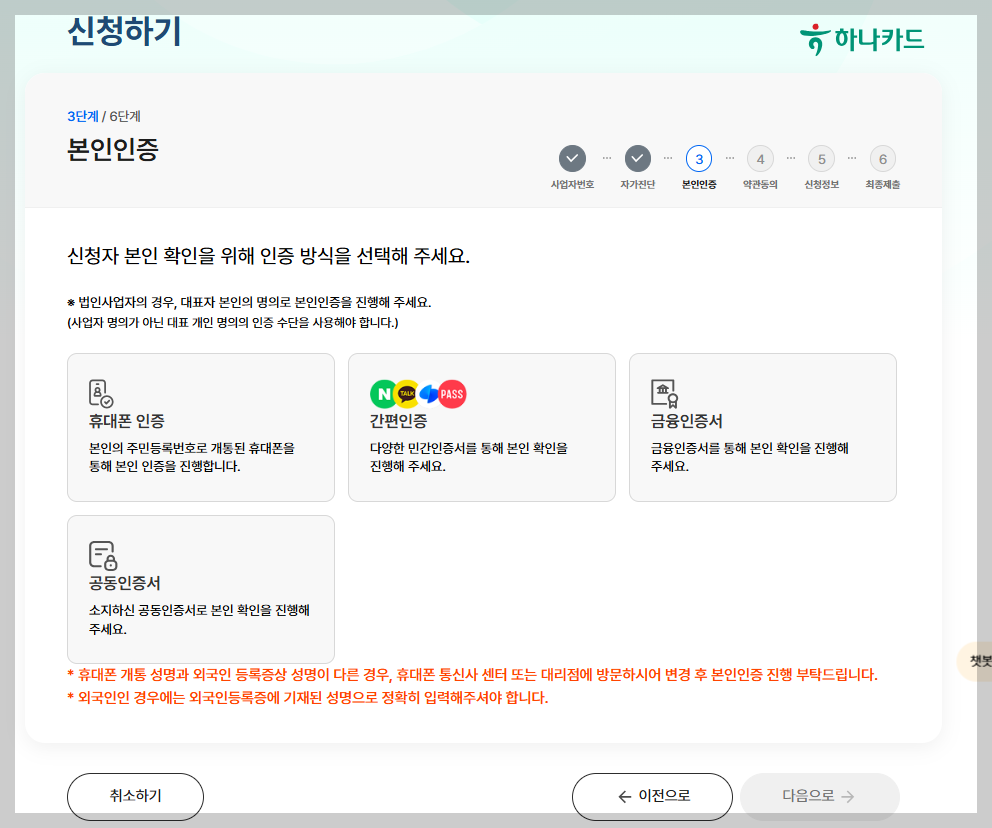Click the 하나카드 logo
The image size is (992, 828).
pos(862,38)
